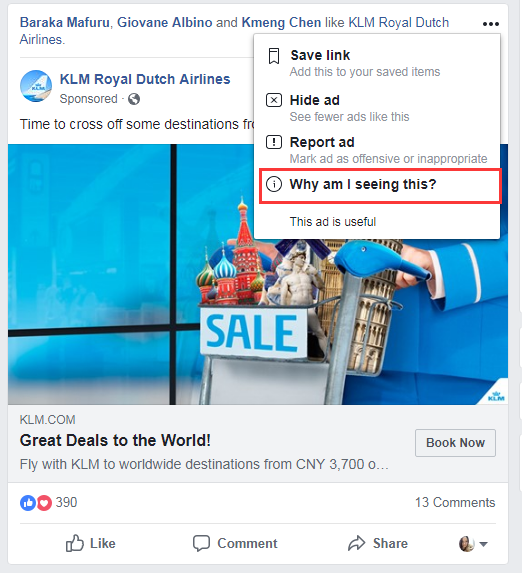This screenshot has width=522, height=573.
Task: Select Why am I seeing this?
Action: coord(380,186)
